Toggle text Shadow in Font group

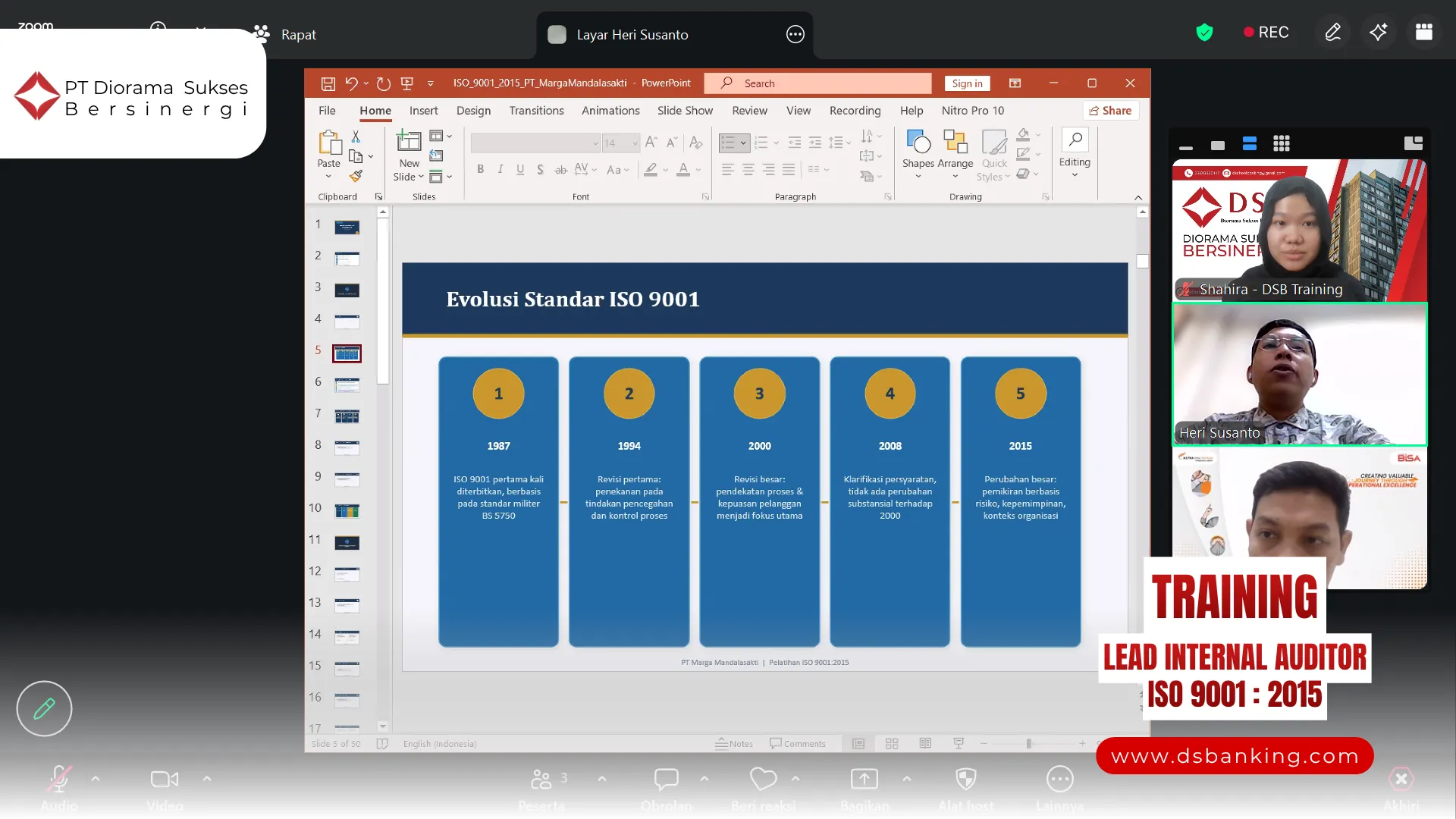point(540,170)
